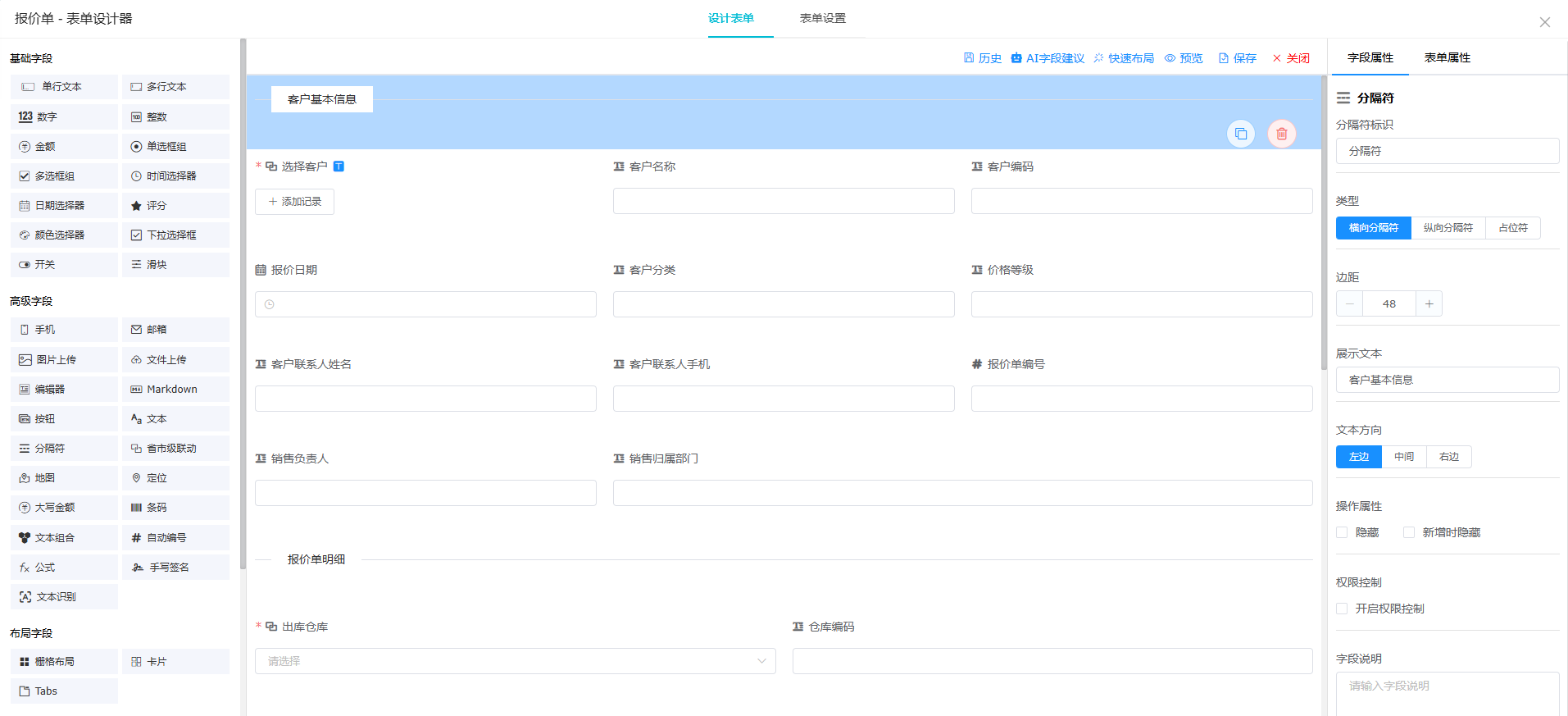Choose the 金额 field component
Viewport: 1568px width, 716px height.
pos(65,147)
